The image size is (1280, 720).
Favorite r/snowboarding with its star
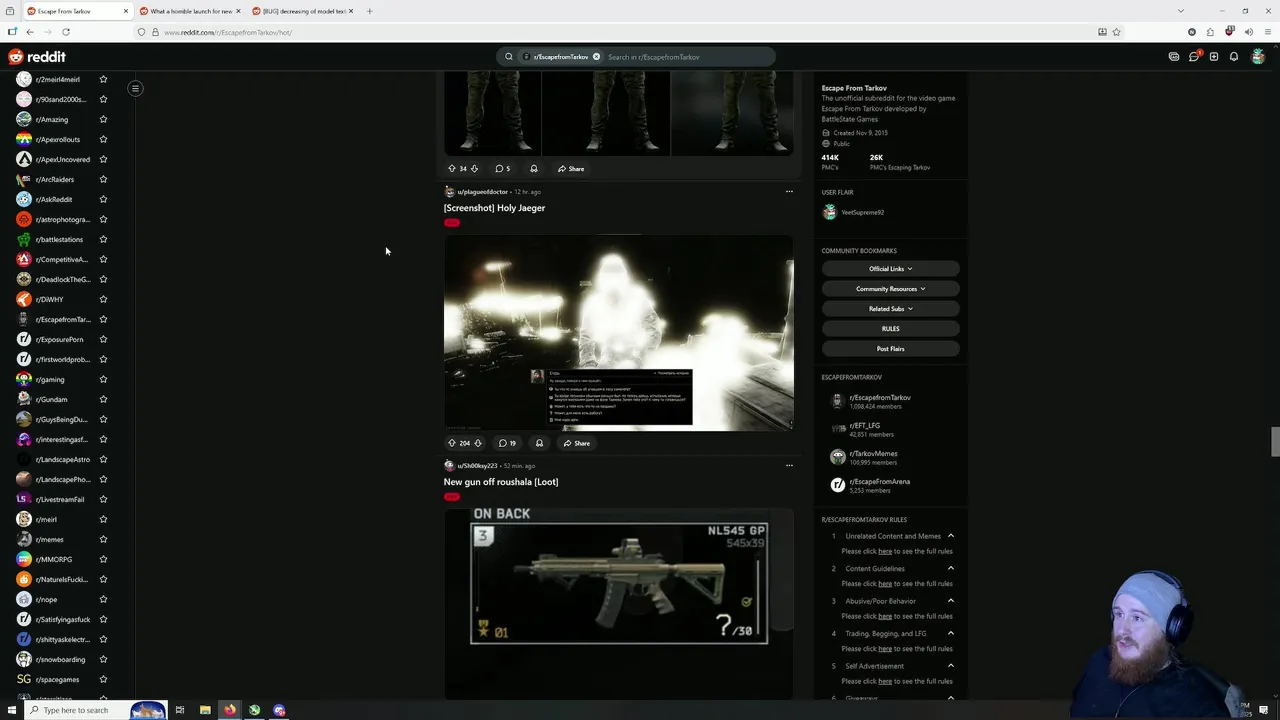(103, 659)
